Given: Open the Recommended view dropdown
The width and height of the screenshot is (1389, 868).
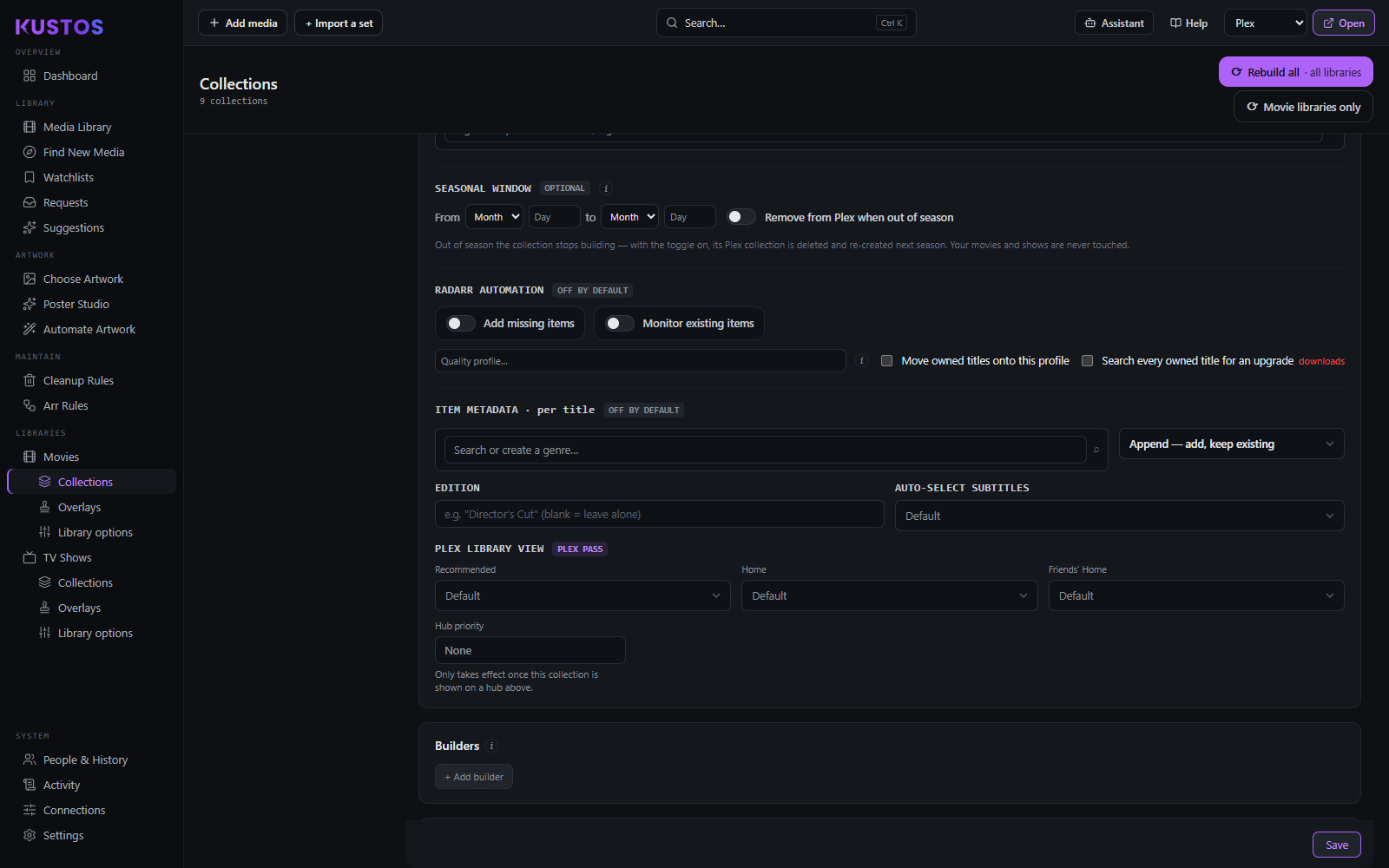Looking at the screenshot, I should click(x=583, y=595).
